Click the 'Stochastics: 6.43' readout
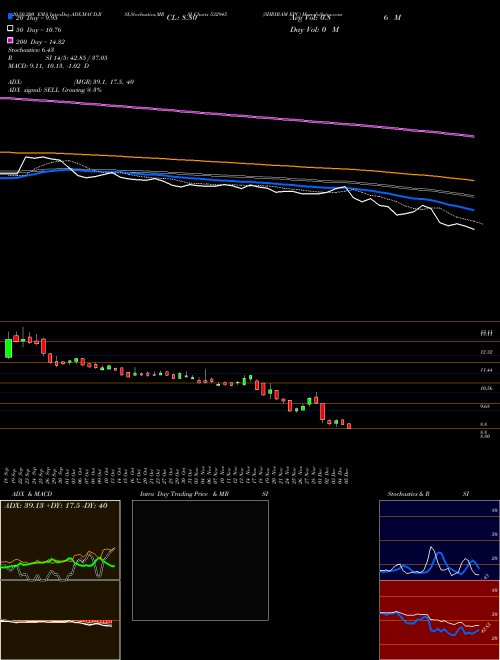Viewport: 500px width, 660px height. 31,50
